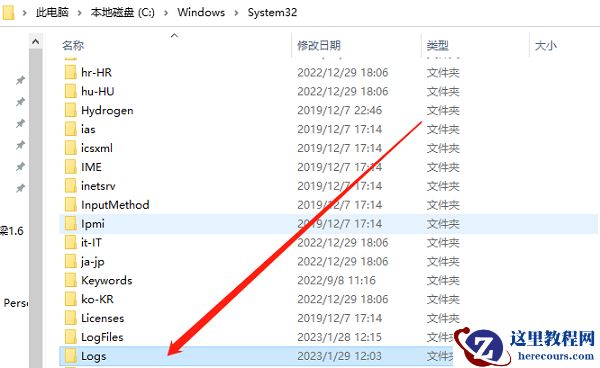Click the navigation pane scrollbar track
The width and height of the screenshot is (600, 368).
(x=36, y=208)
